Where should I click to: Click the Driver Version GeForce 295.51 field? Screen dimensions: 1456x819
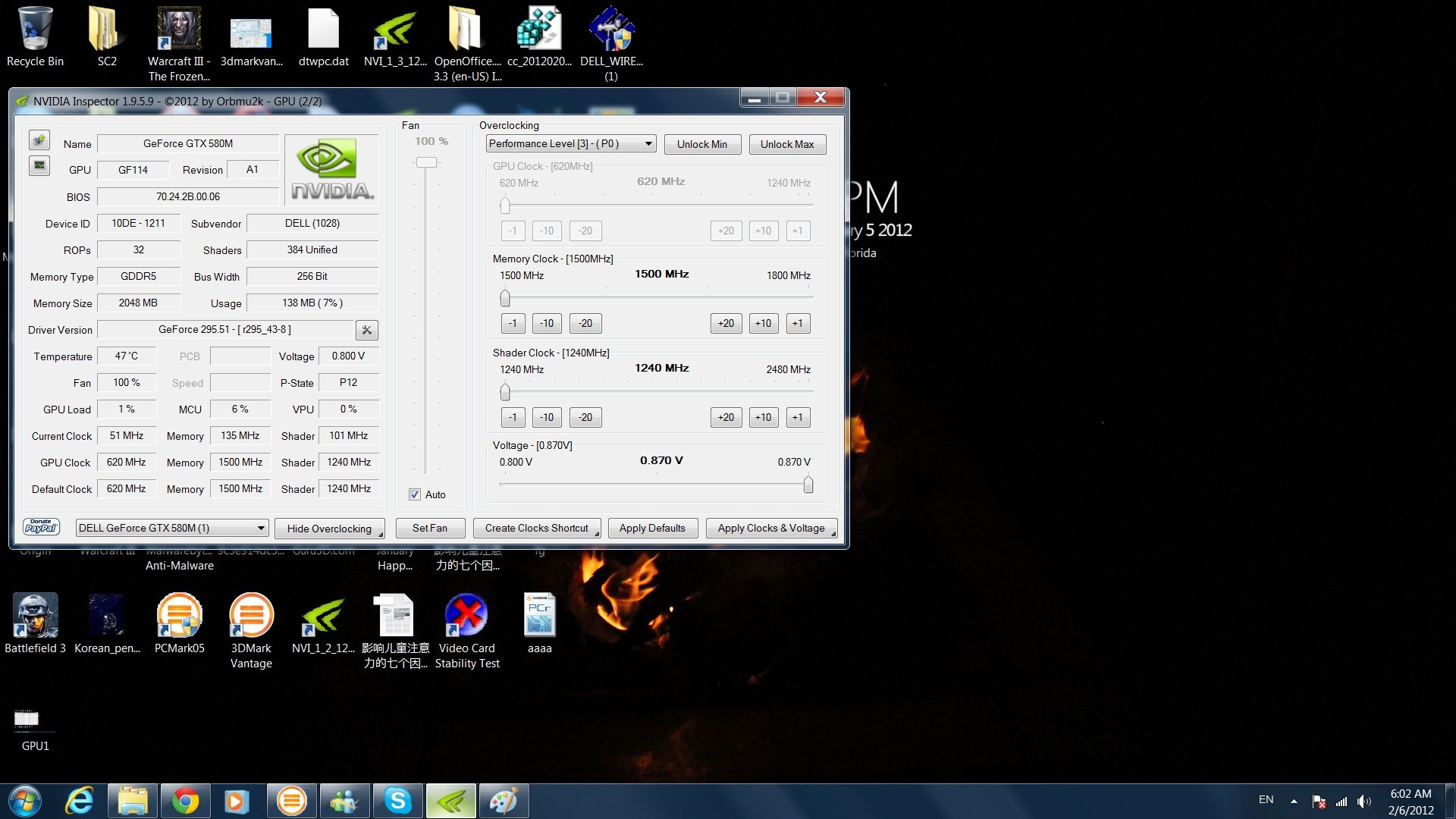click(225, 329)
